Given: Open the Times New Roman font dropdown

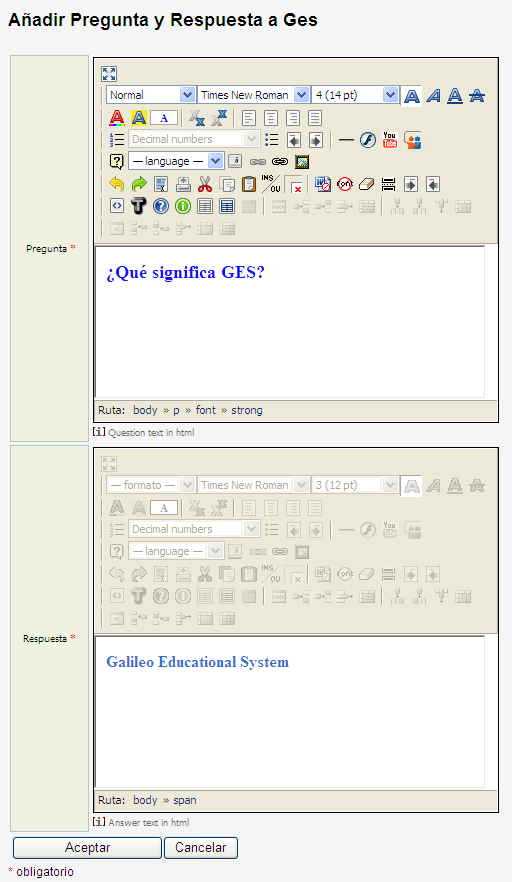Looking at the screenshot, I should tap(253, 95).
